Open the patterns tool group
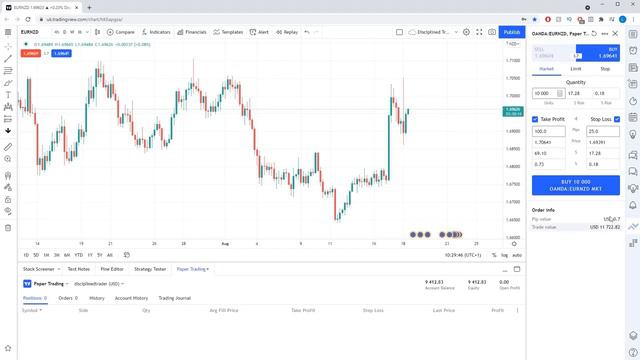 (x=8, y=107)
